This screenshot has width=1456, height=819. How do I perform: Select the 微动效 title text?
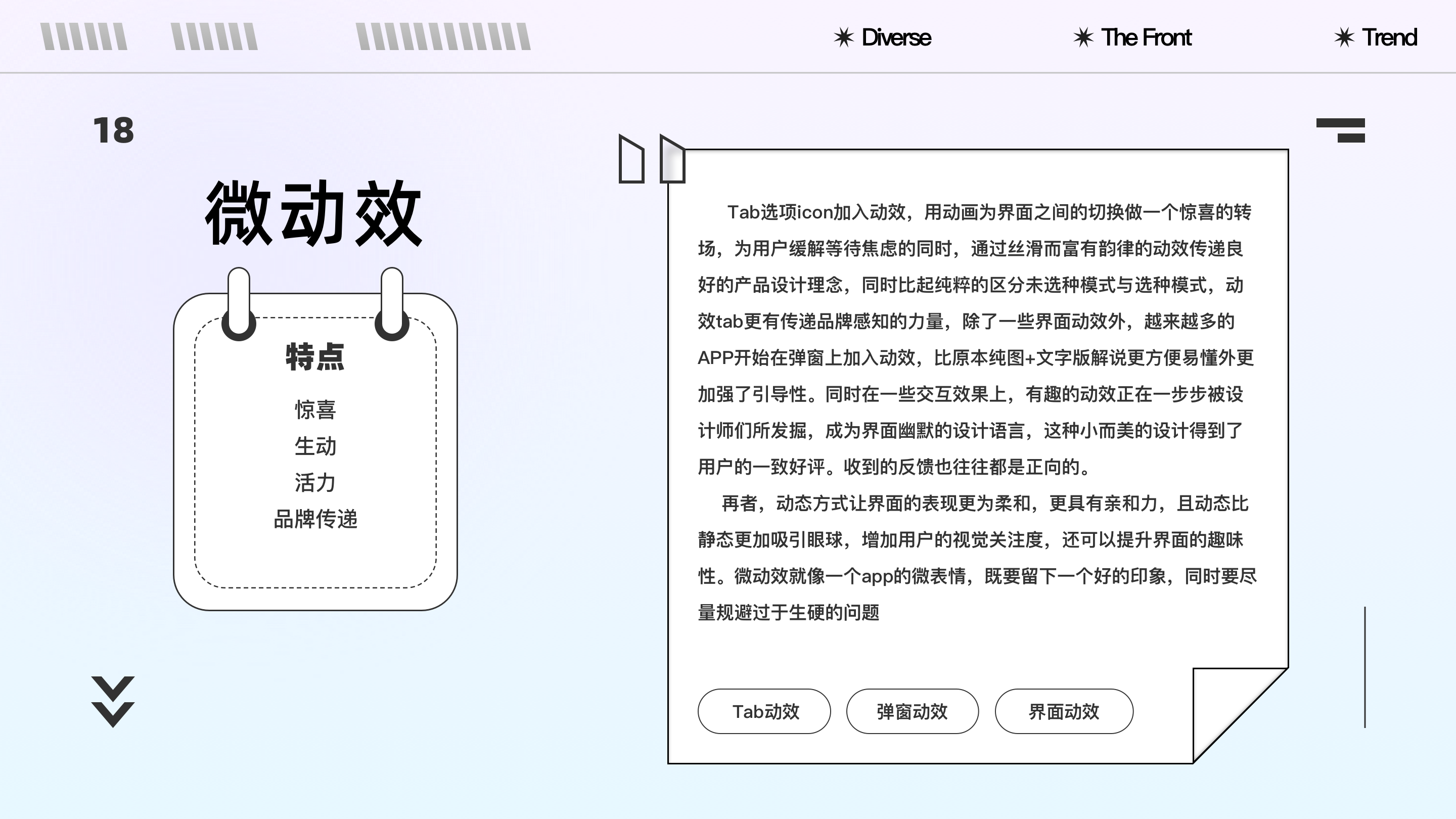[x=313, y=213]
